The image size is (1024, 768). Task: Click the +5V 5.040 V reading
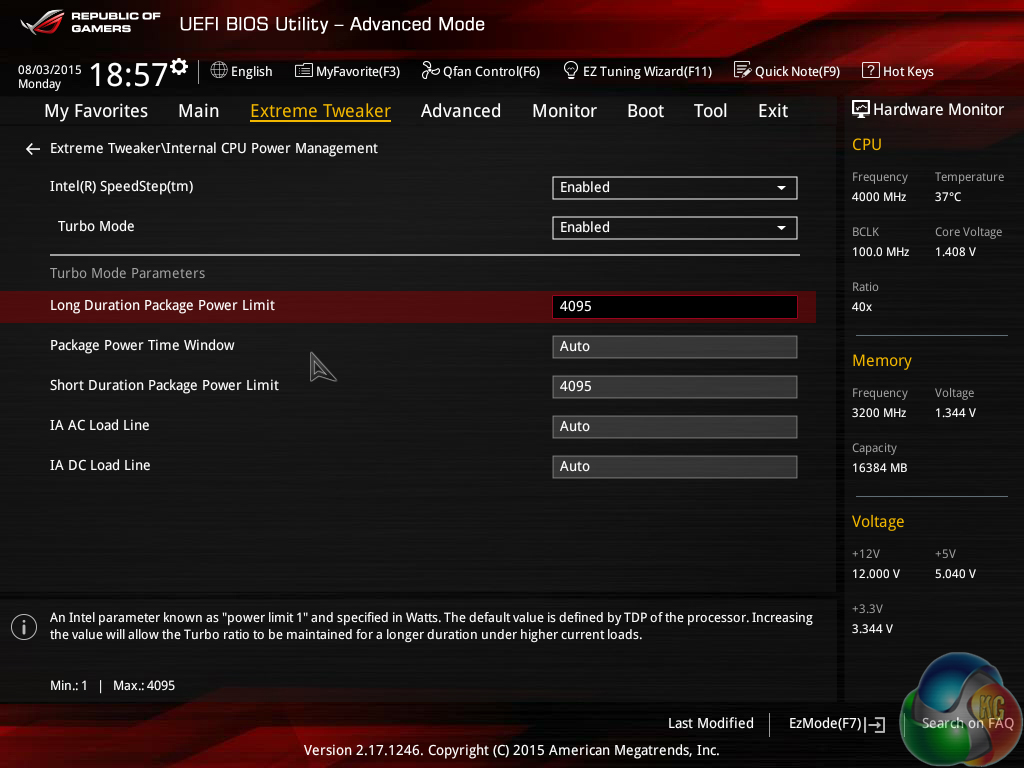pyautogui.click(x=955, y=573)
